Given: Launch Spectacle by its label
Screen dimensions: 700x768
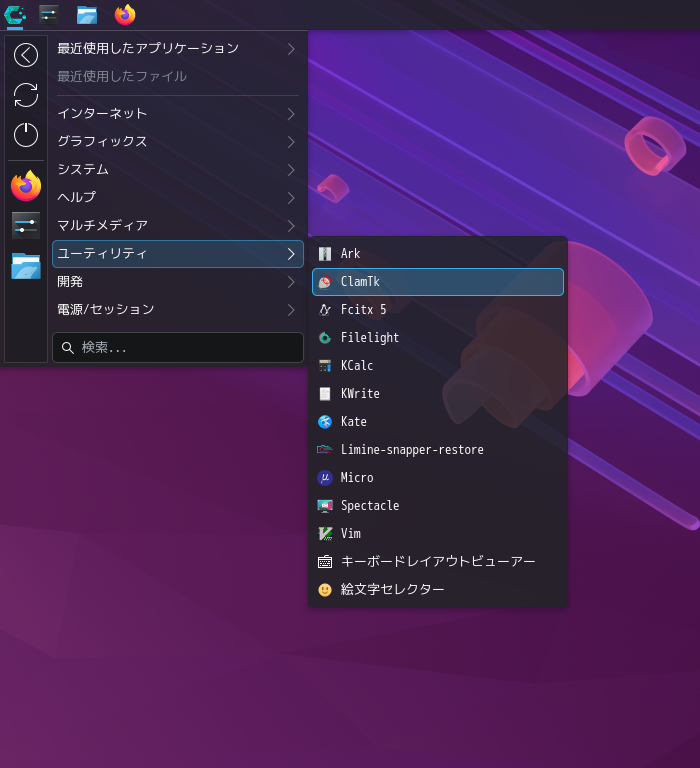Looking at the screenshot, I should point(370,505).
